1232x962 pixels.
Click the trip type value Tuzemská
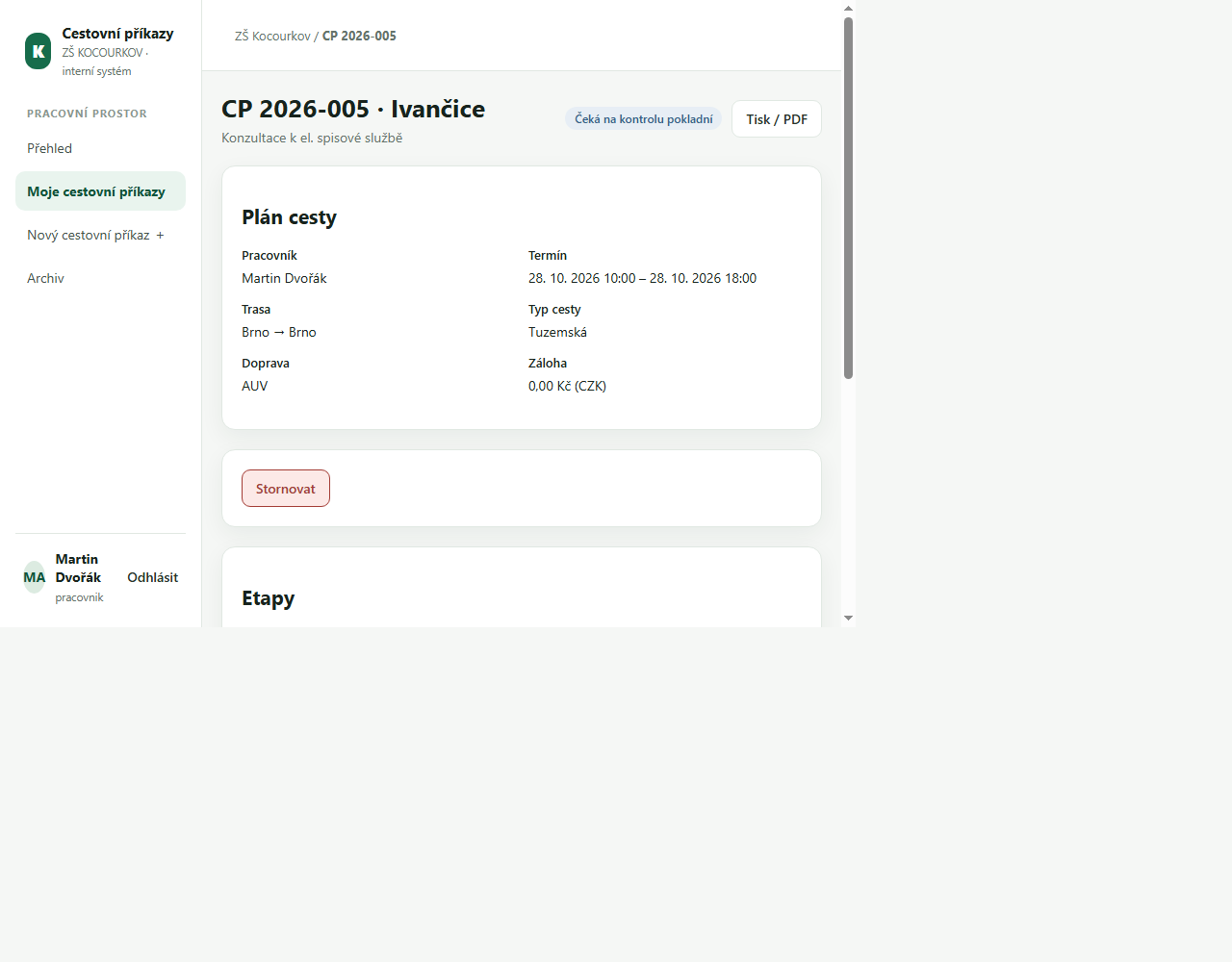[557, 332]
